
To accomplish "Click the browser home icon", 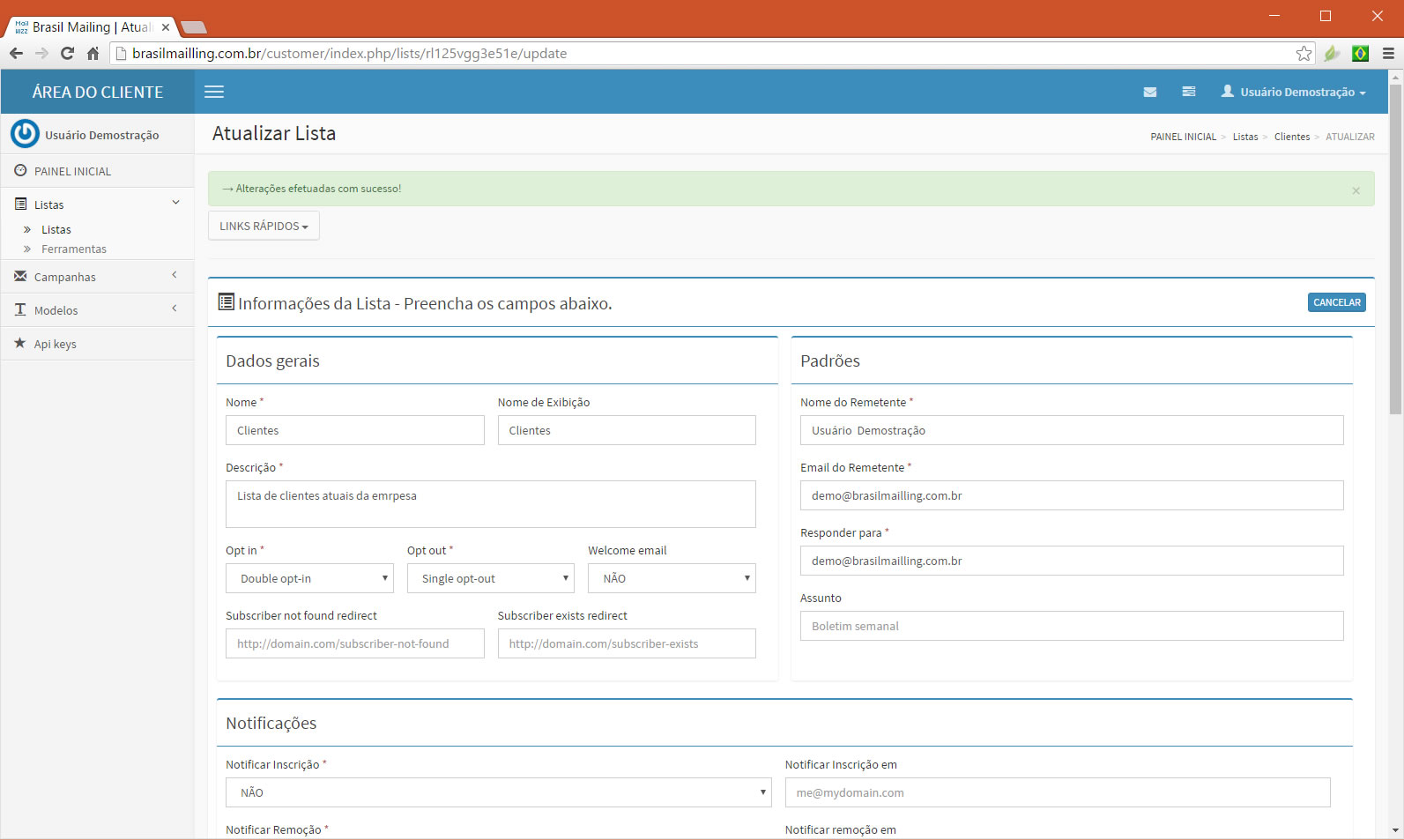I will 93,53.
